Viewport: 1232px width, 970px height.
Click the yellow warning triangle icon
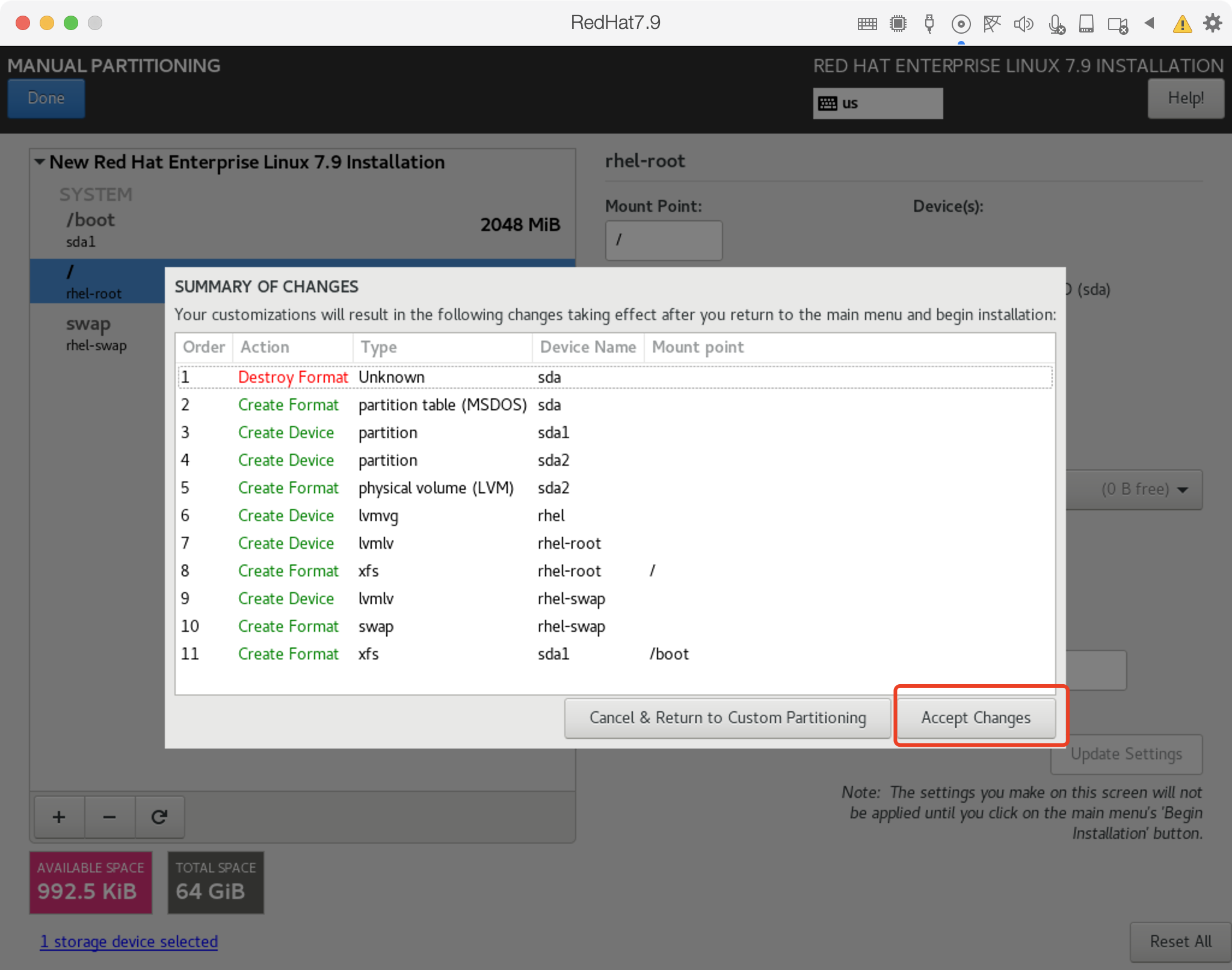coord(1182,24)
